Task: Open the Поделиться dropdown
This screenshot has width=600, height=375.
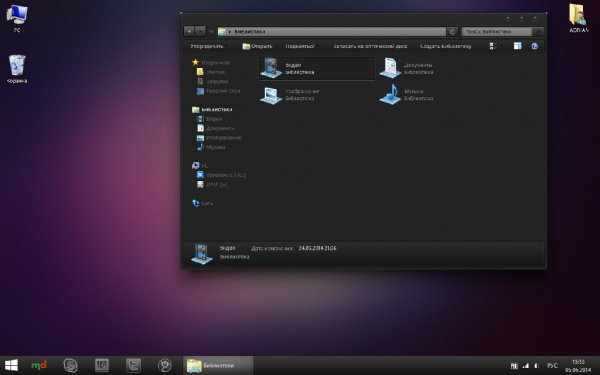Action: point(302,46)
